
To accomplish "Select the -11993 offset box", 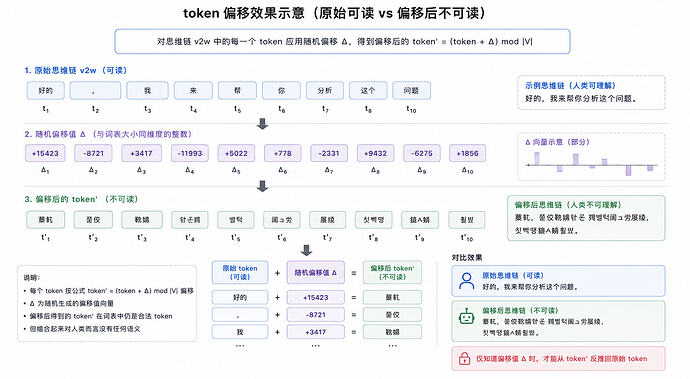I will point(190,153).
